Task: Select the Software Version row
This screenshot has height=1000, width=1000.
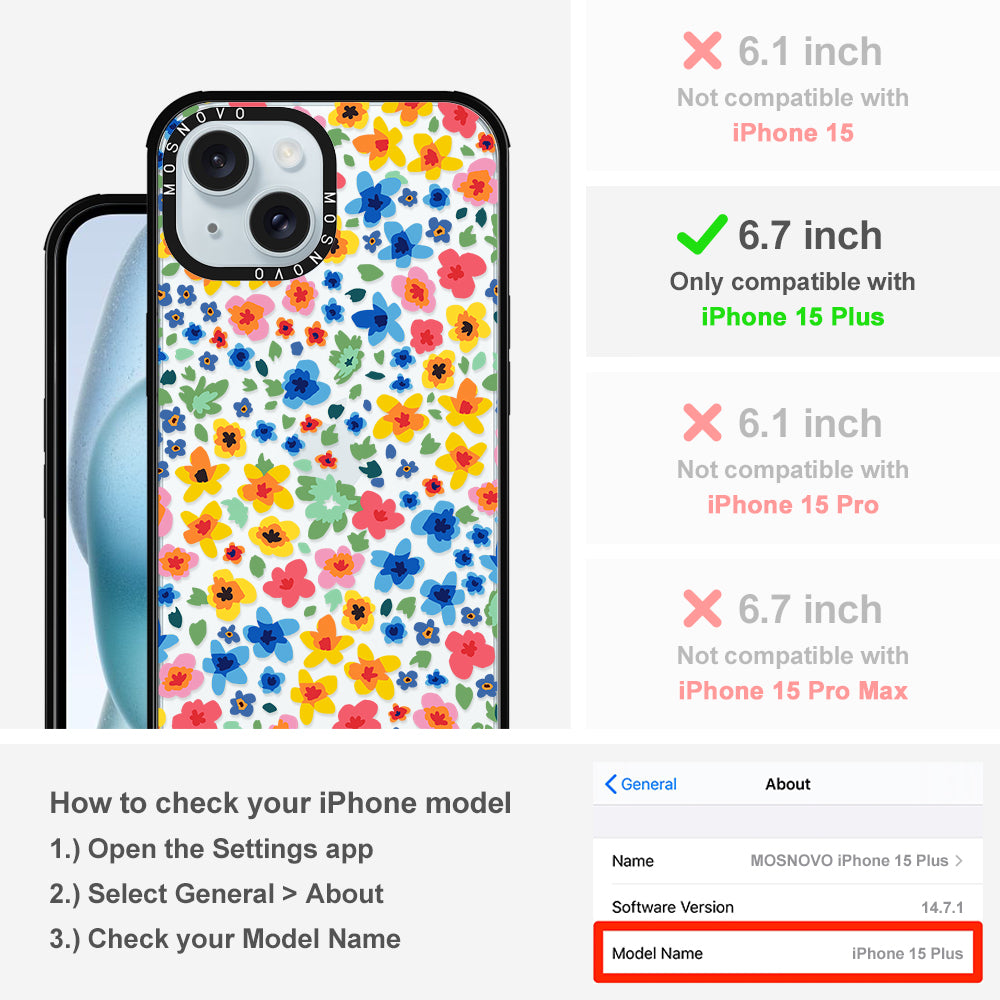Action: tap(788, 907)
